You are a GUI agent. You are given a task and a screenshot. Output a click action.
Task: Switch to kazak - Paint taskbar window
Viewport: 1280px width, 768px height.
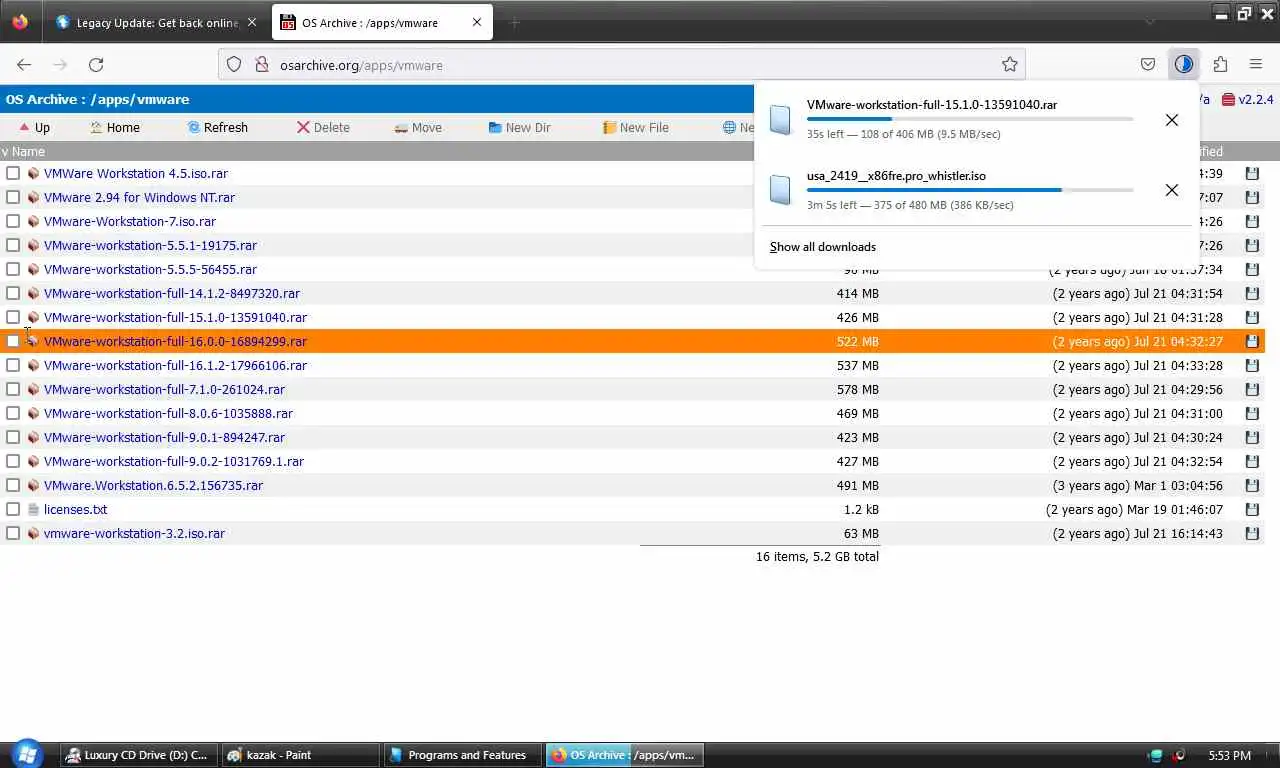[299, 755]
